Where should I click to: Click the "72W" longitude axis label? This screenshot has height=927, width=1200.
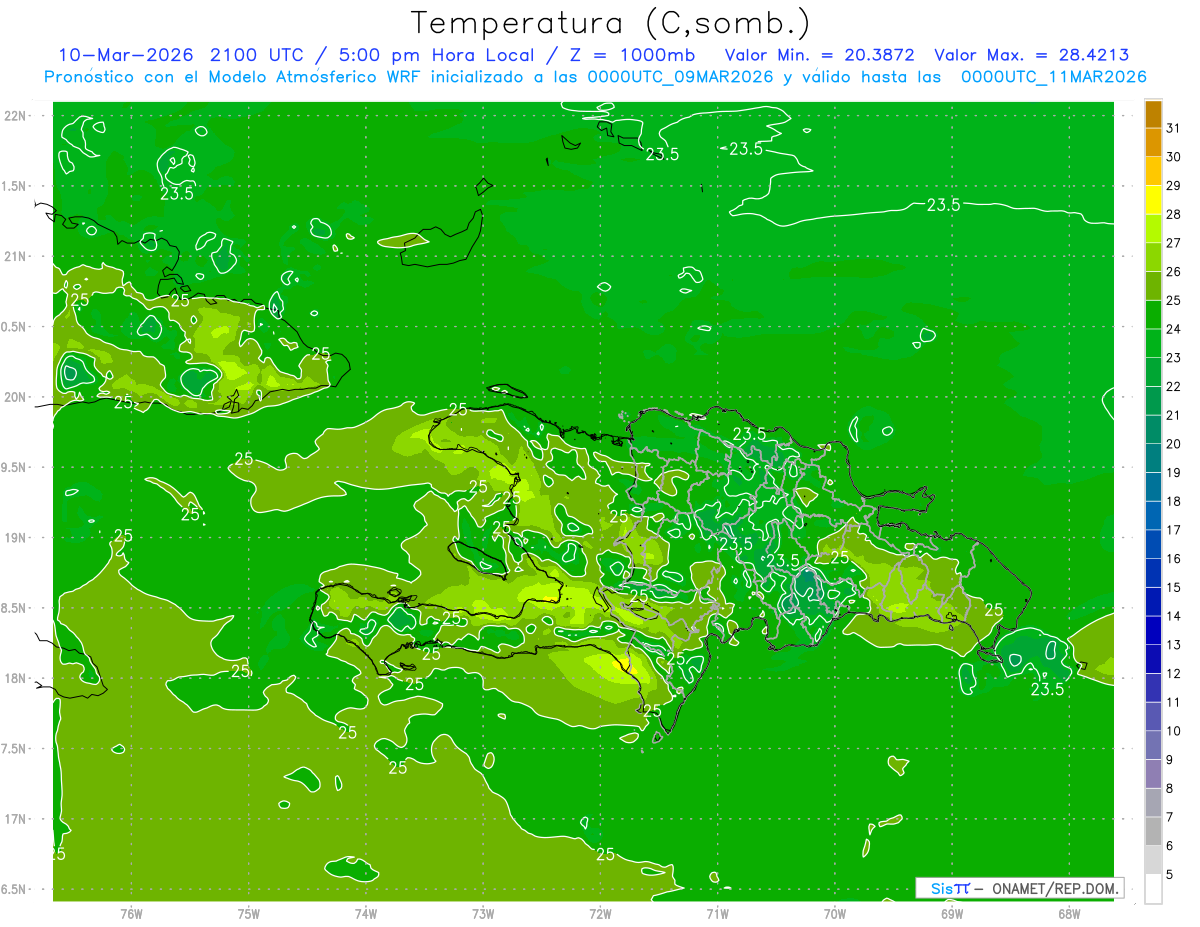coord(600,913)
